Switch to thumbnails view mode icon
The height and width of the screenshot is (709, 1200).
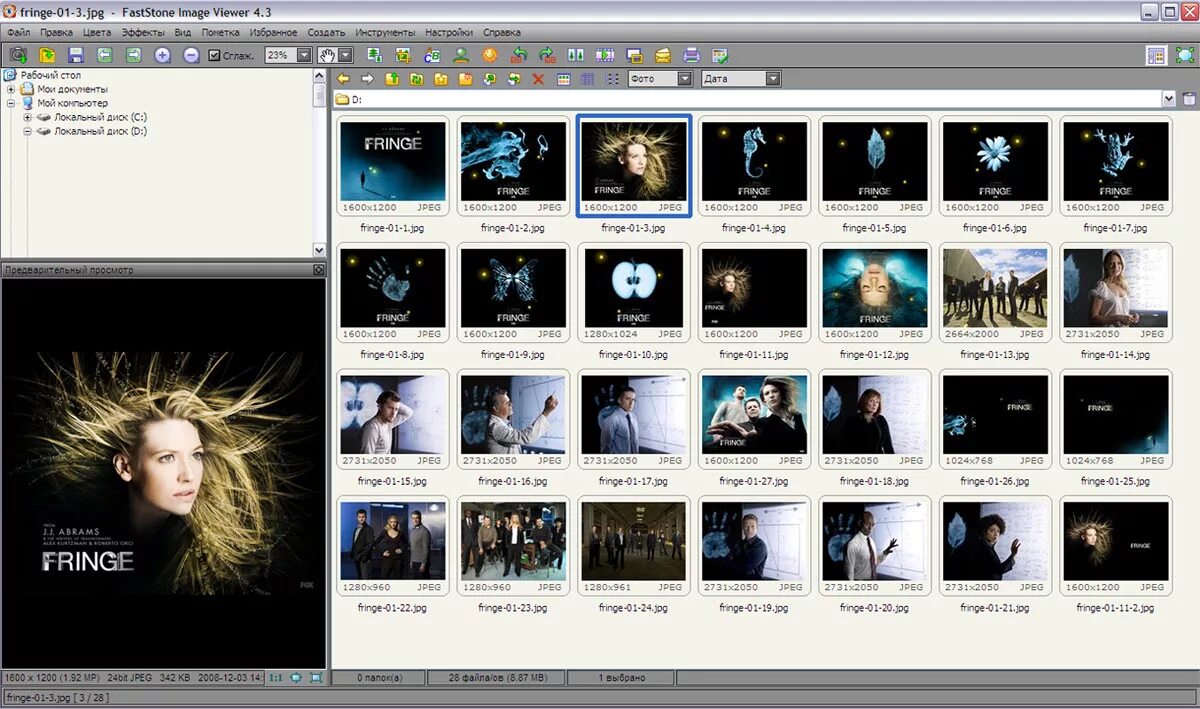(563, 79)
